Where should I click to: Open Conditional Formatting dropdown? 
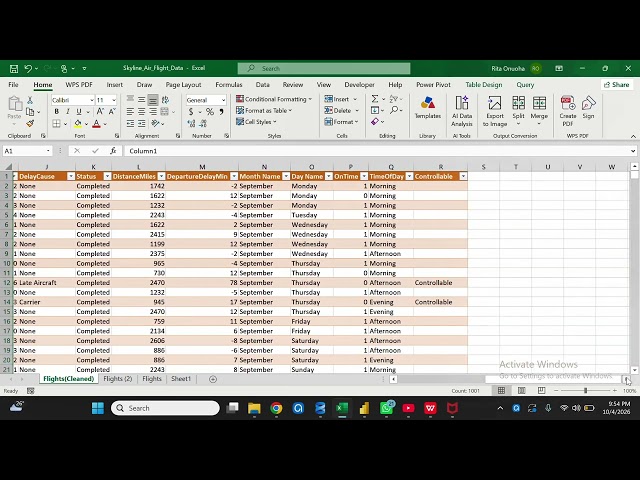tap(274, 99)
